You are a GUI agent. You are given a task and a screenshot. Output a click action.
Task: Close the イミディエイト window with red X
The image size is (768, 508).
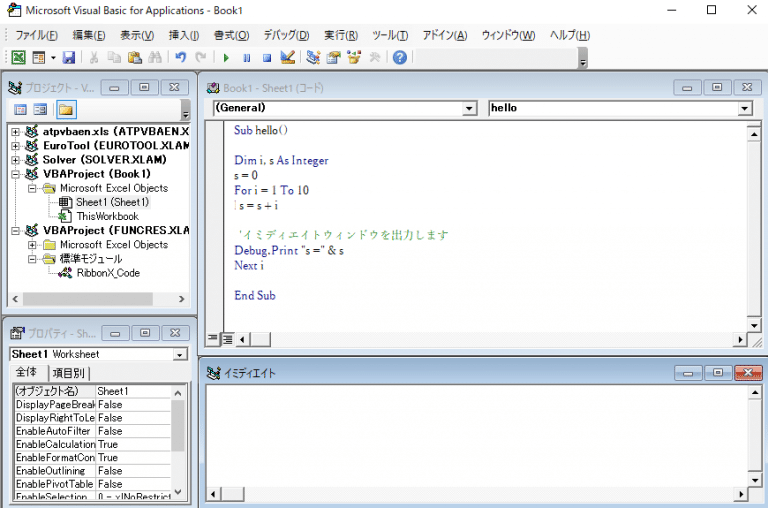point(748,373)
